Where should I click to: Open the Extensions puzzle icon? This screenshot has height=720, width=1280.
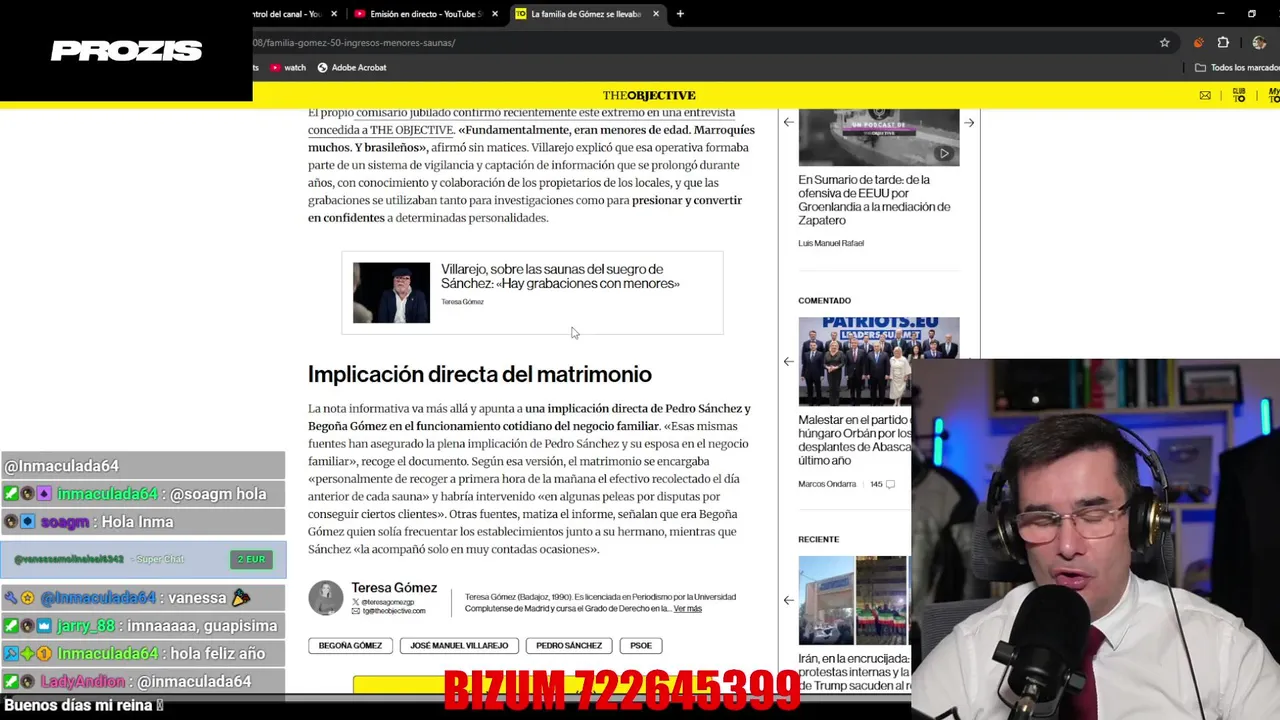coord(1223,43)
